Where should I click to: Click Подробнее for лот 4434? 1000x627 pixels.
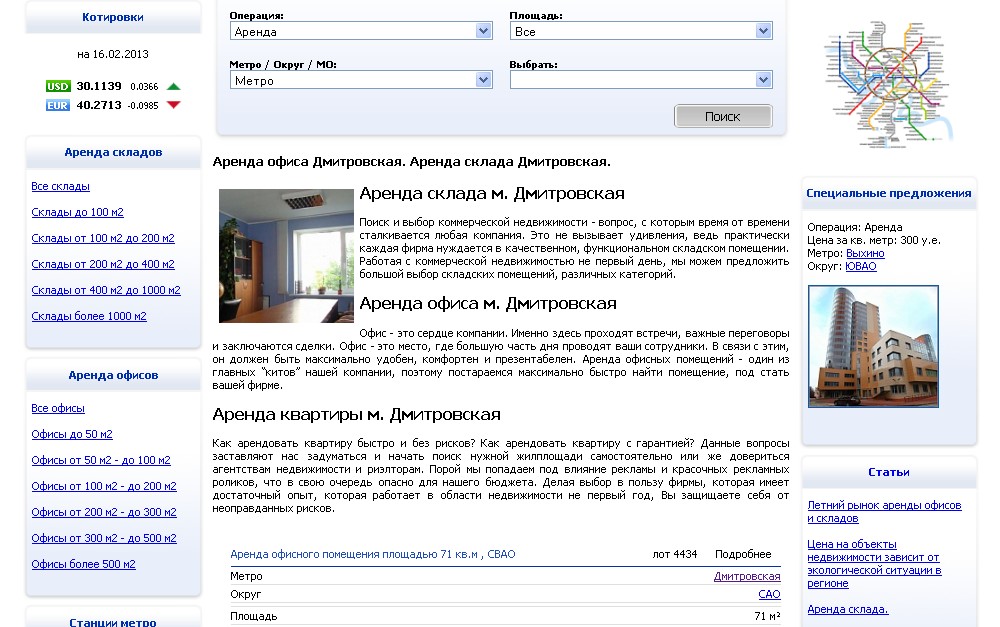pyautogui.click(x=743, y=555)
